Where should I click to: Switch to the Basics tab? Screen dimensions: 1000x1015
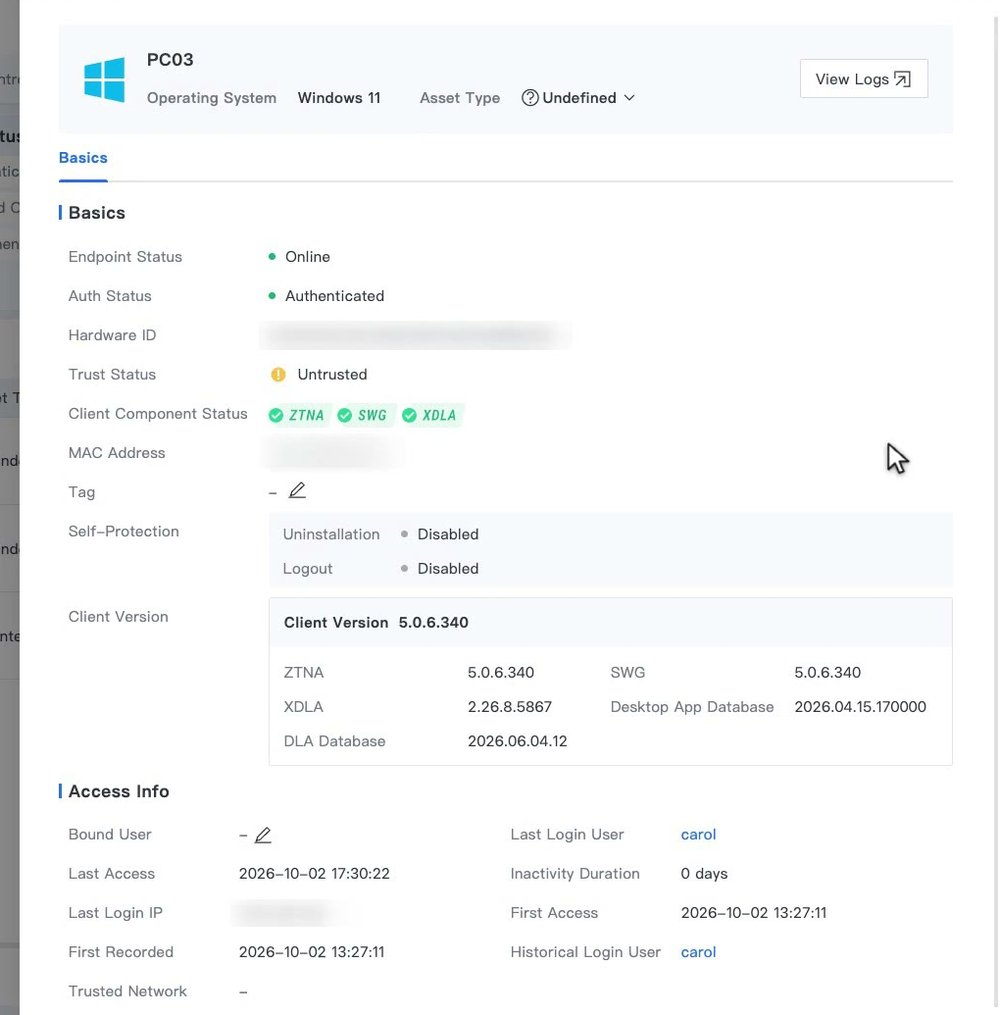[83, 158]
